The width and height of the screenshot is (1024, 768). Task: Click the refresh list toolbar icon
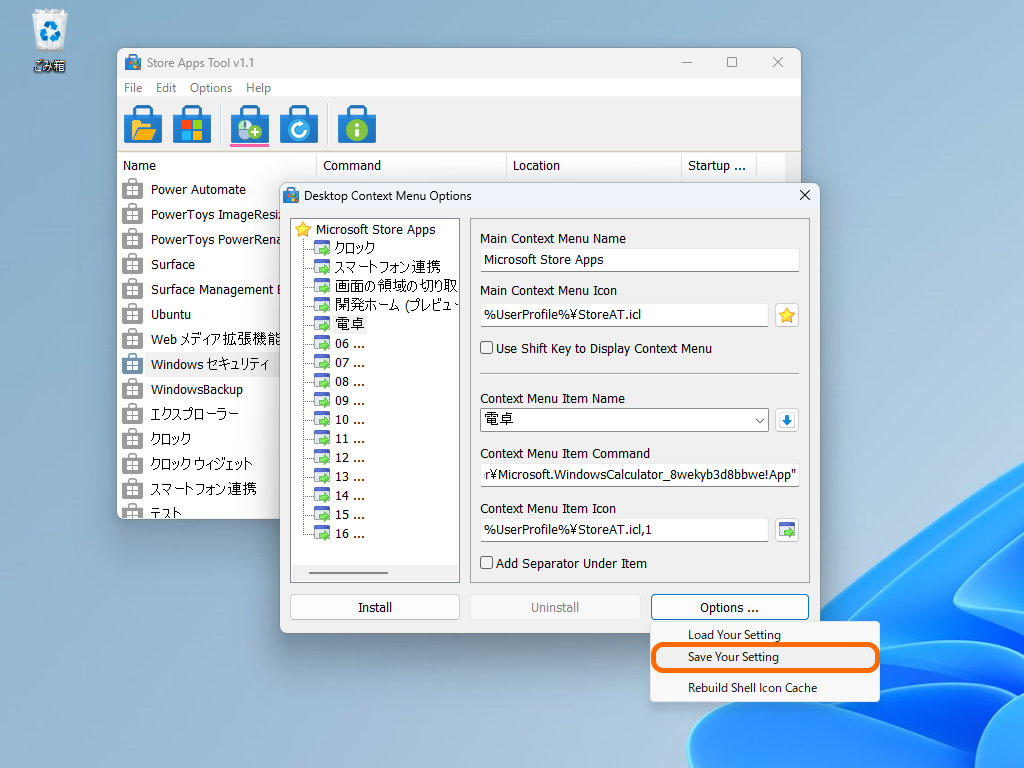(x=299, y=124)
